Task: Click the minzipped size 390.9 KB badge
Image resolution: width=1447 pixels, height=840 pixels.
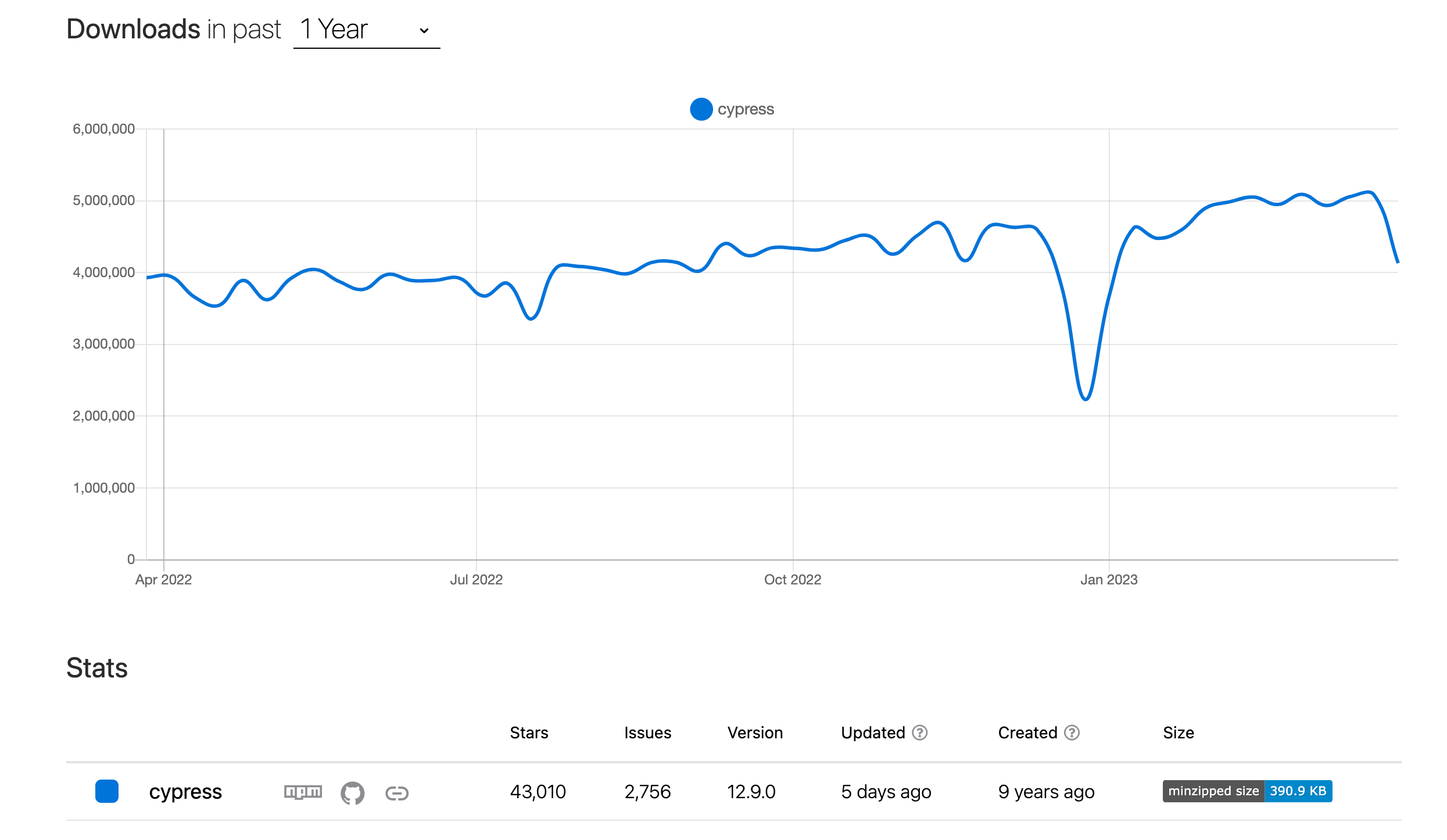Action: tap(1247, 791)
